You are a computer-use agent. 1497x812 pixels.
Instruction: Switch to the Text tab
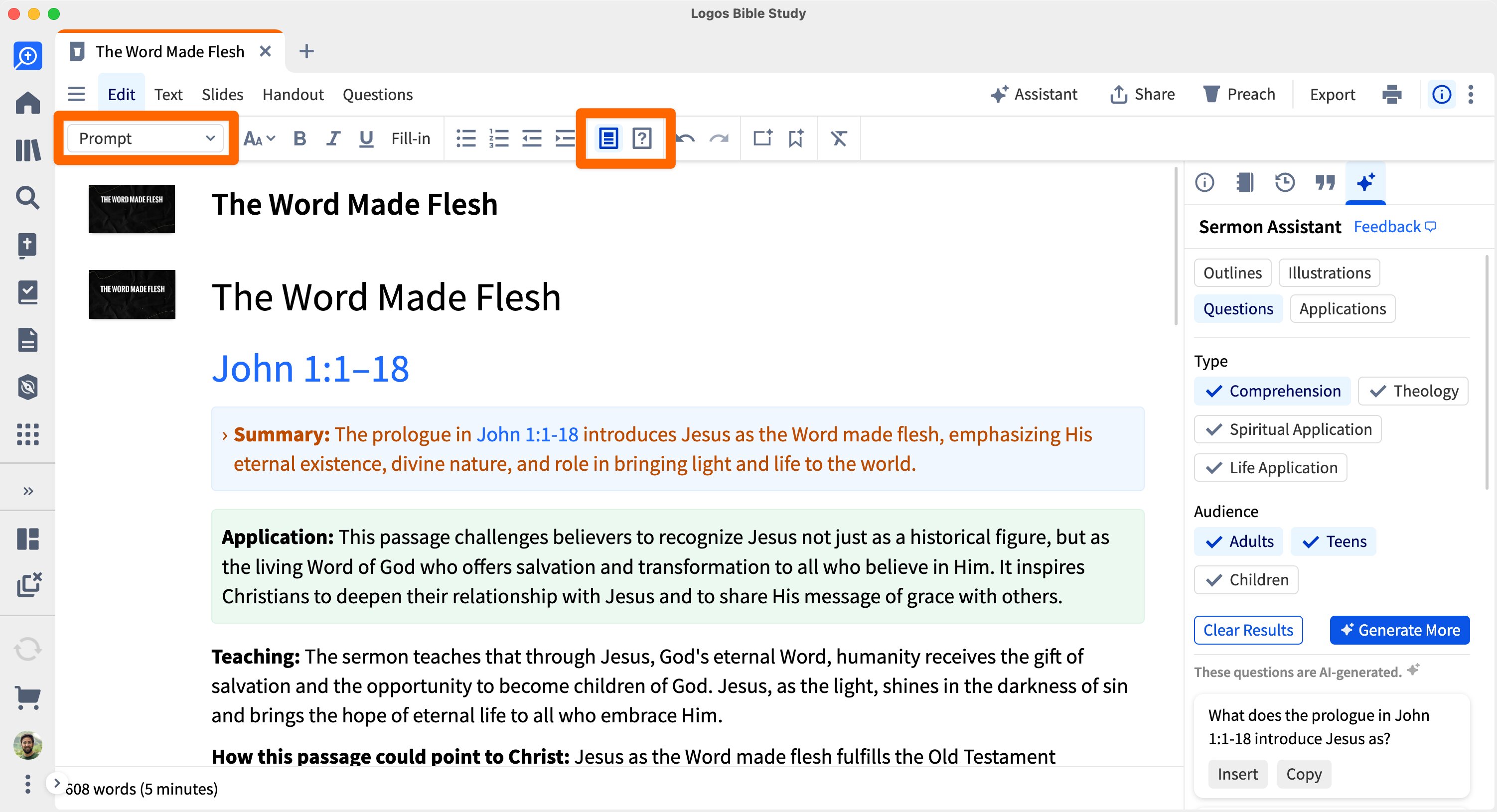click(x=168, y=94)
